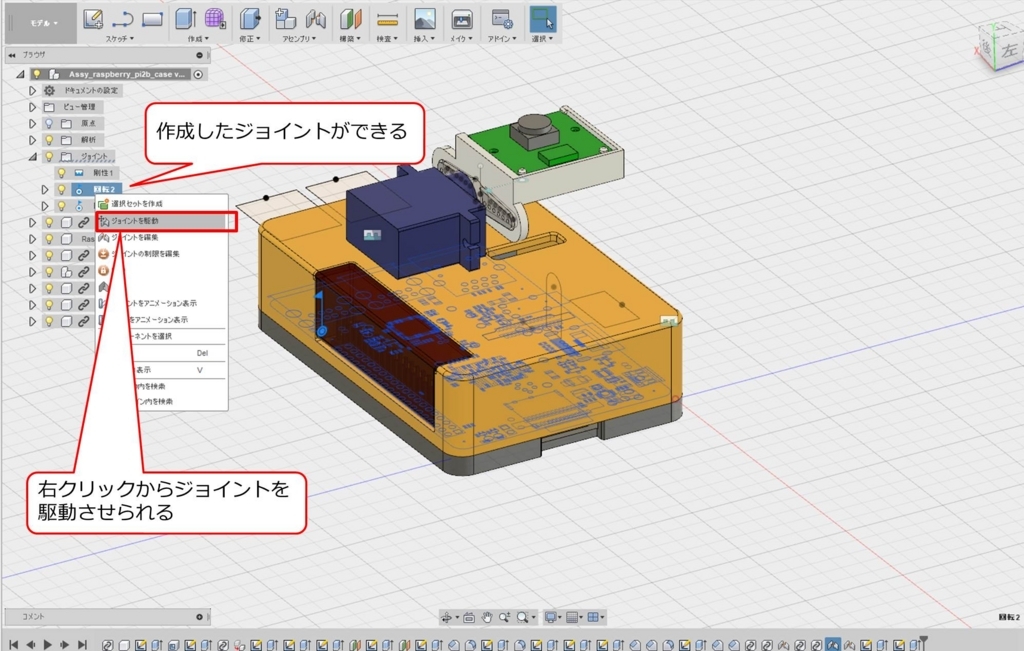The height and width of the screenshot is (651, 1024).
Task: Select the Press Pull modify icon
Action: [249, 18]
